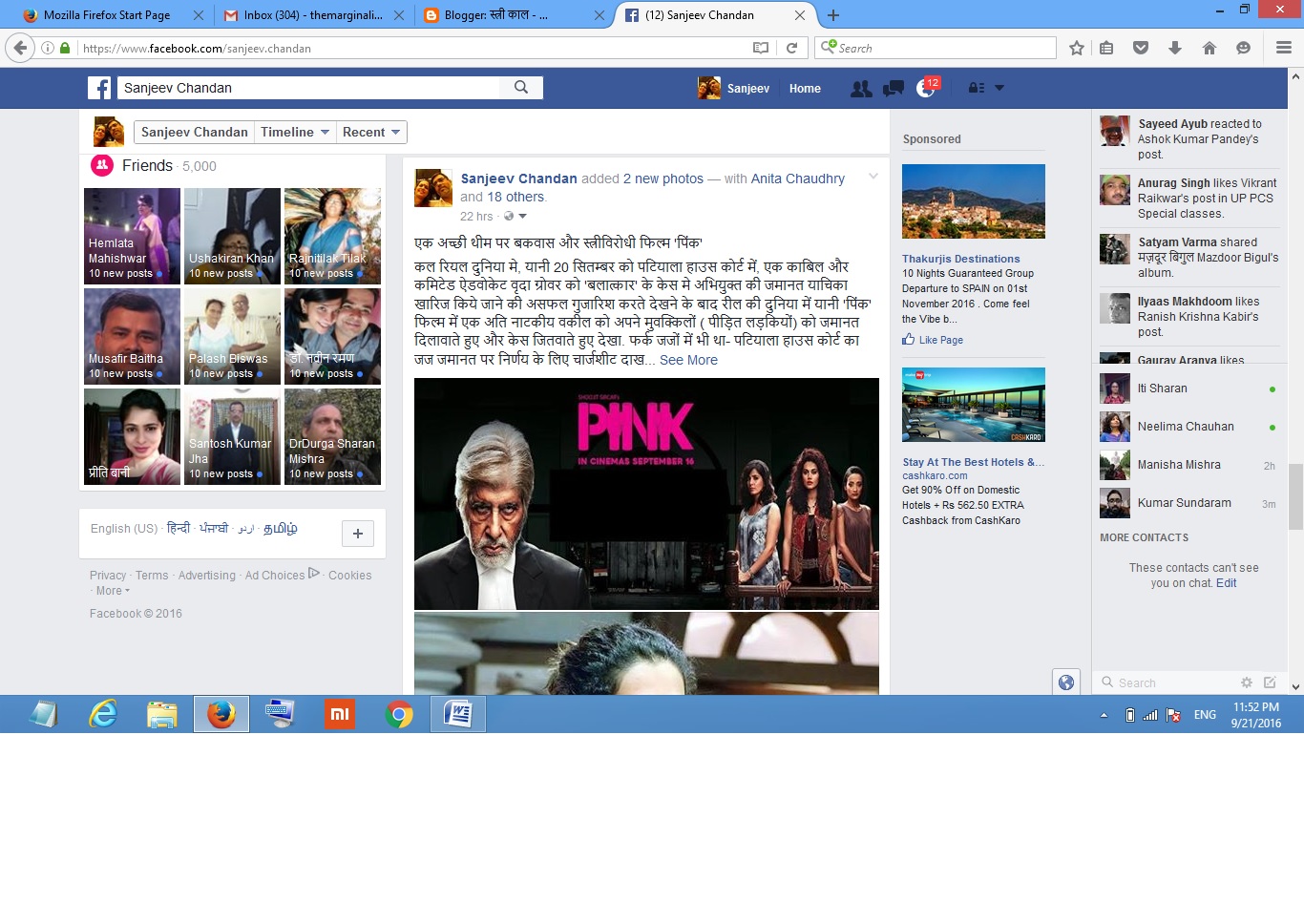Screen dimensions: 1304x924
Task: Open Messages icon in Facebook header
Action: 894,88
